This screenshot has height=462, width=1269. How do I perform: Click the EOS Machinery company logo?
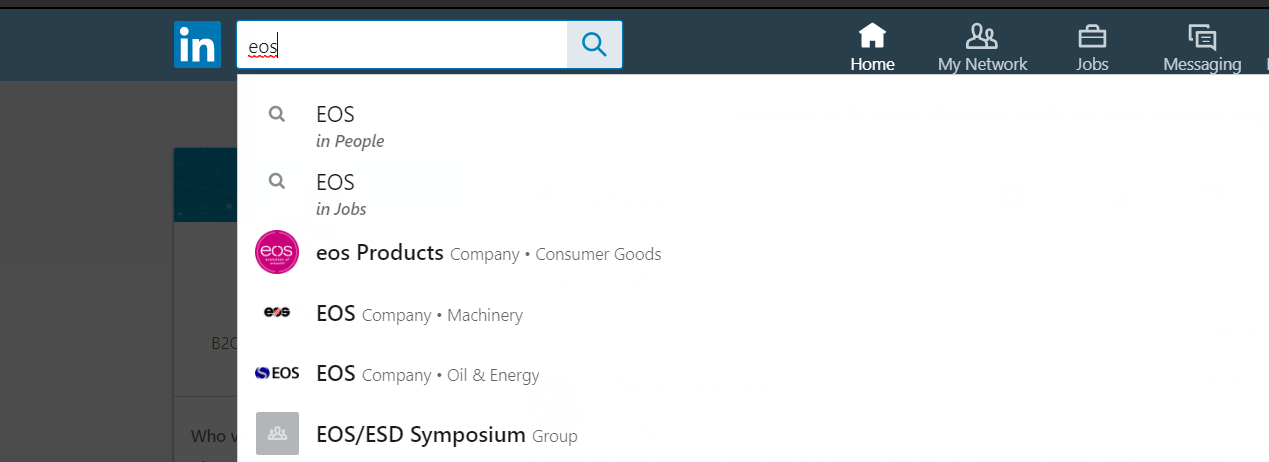coord(277,313)
